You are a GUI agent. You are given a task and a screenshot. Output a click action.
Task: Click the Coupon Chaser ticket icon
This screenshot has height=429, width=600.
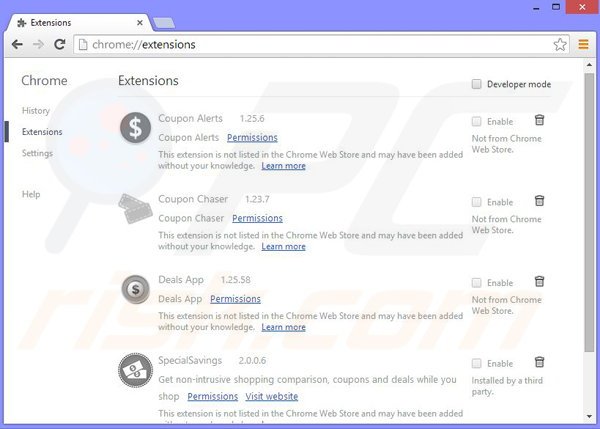[x=135, y=209]
